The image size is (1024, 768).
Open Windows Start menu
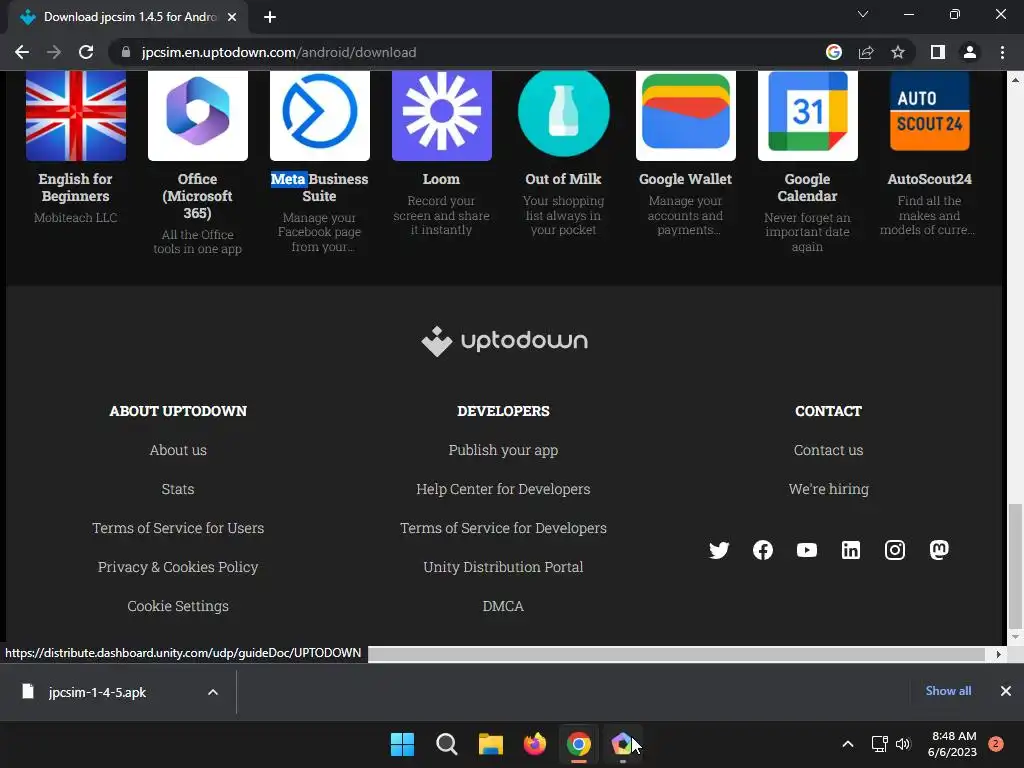pyautogui.click(x=402, y=744)
